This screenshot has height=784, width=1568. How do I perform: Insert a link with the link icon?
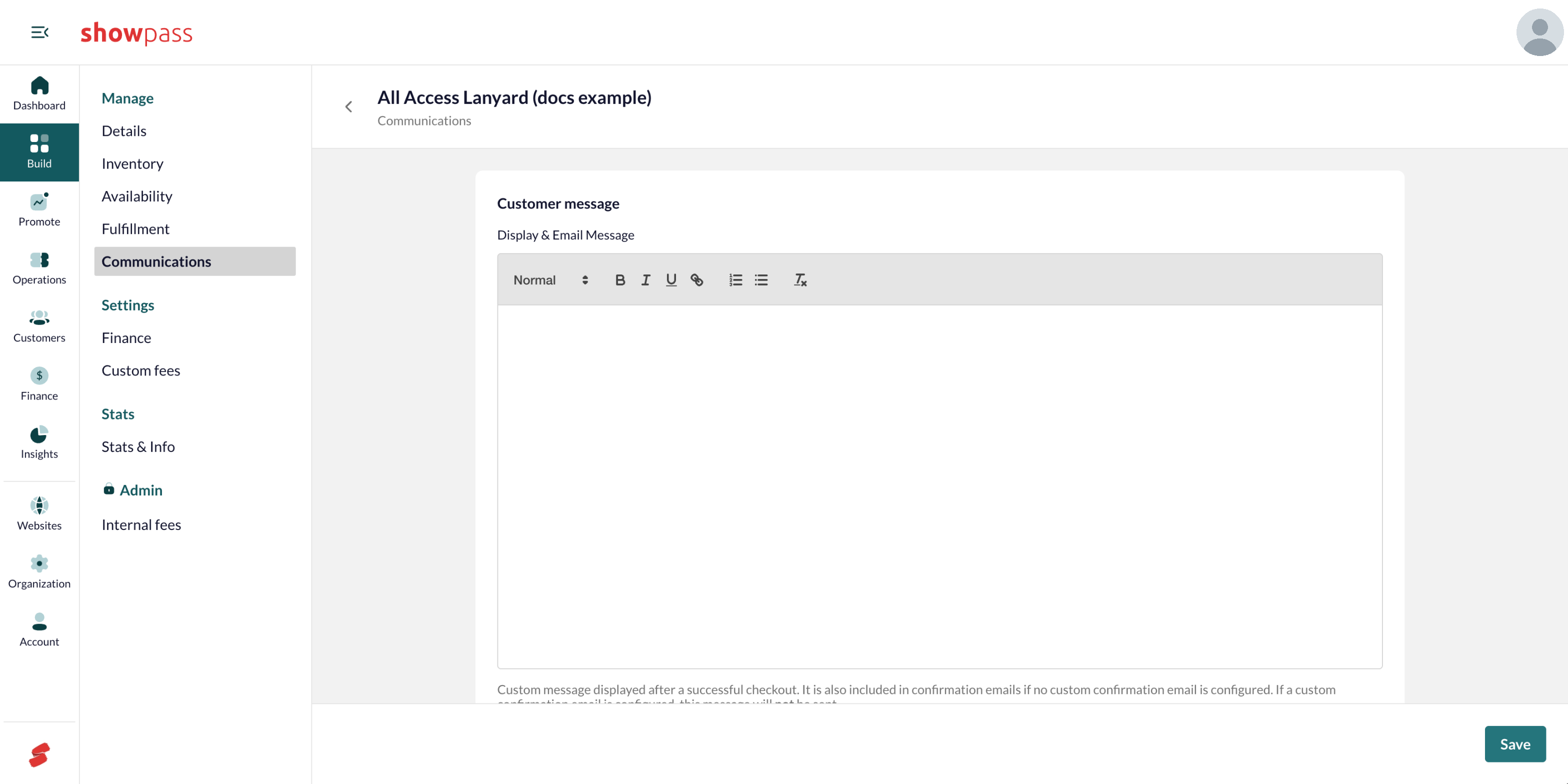[x=697, y=280]
